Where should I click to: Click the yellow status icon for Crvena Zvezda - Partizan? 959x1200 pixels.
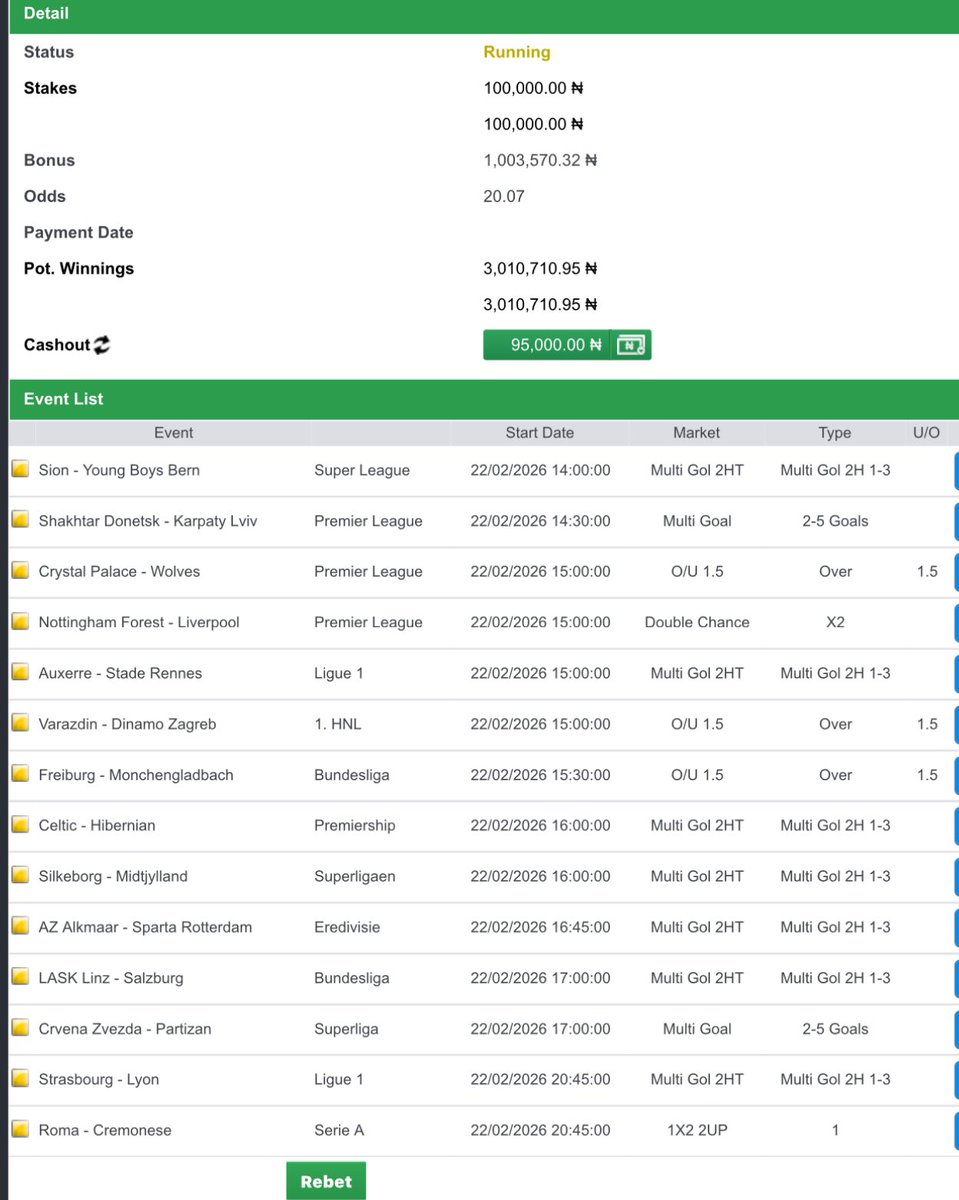[x=20, y=1028]
